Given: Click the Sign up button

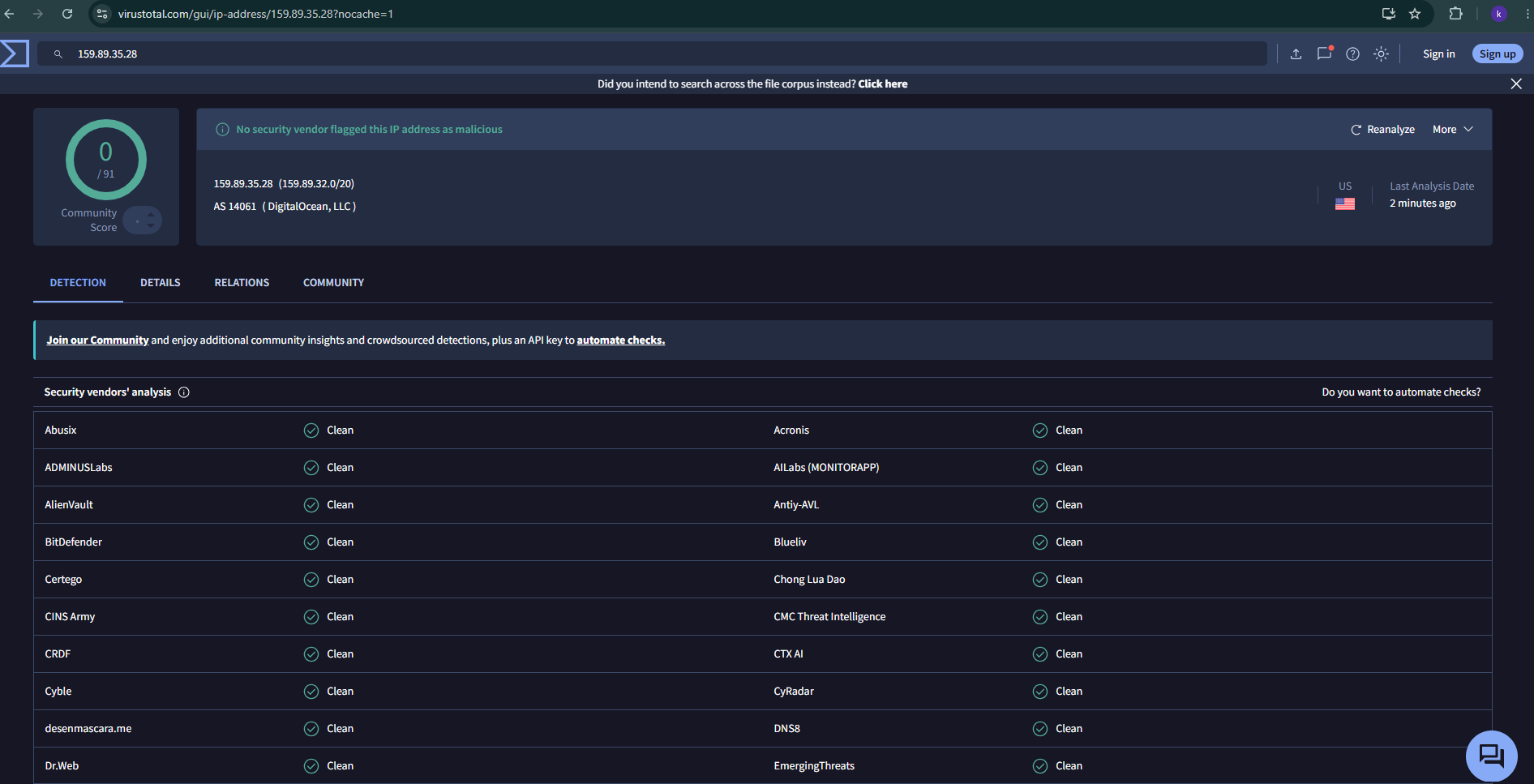Looking at the screenshot, I should [1498, 54].
